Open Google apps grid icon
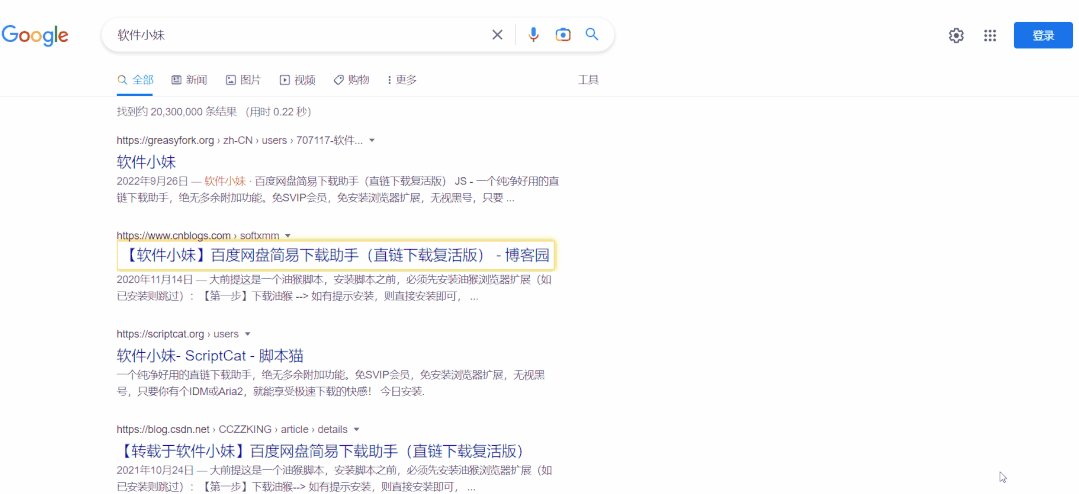The image size is (1079, 494). point(990,36)
